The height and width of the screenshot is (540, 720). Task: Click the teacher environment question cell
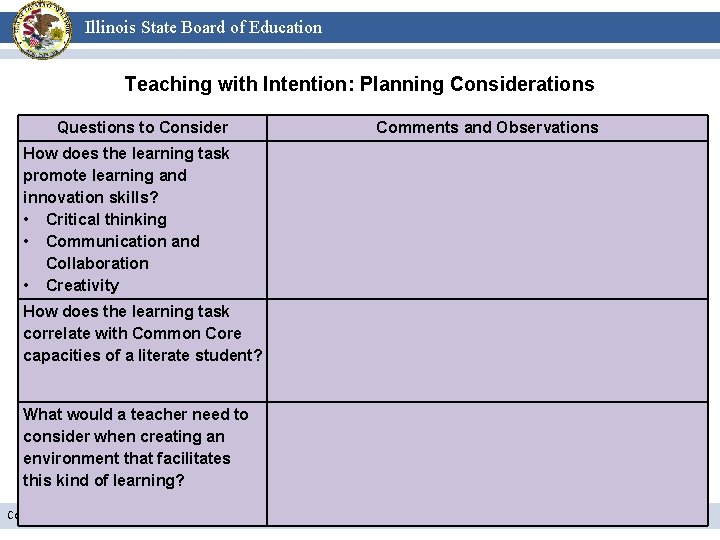142,464
